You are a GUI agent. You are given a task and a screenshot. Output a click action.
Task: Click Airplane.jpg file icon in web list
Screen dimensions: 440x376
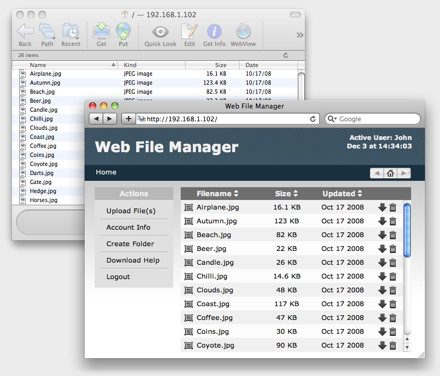(189, 208)
